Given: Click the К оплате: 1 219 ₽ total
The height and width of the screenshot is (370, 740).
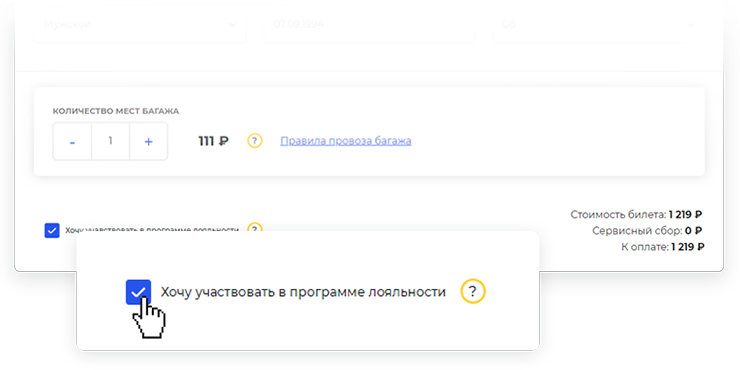Looking at the screenshot, I should click(663, 246).
